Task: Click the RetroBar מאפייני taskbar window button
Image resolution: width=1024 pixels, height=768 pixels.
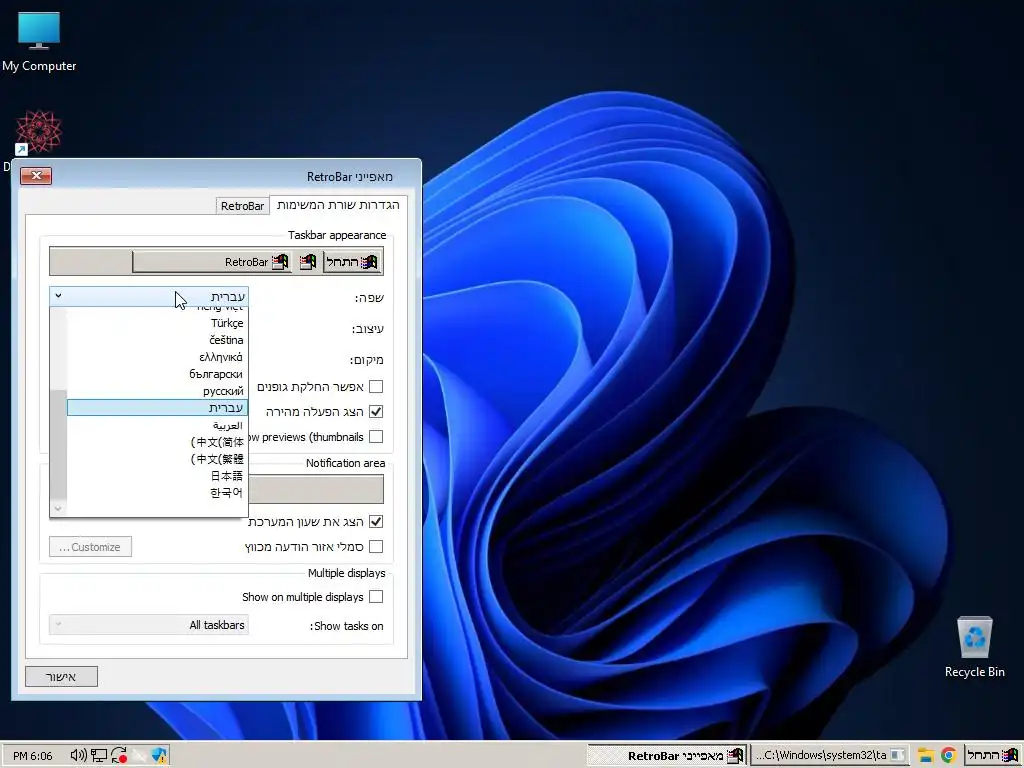Action: coord(667,756)
